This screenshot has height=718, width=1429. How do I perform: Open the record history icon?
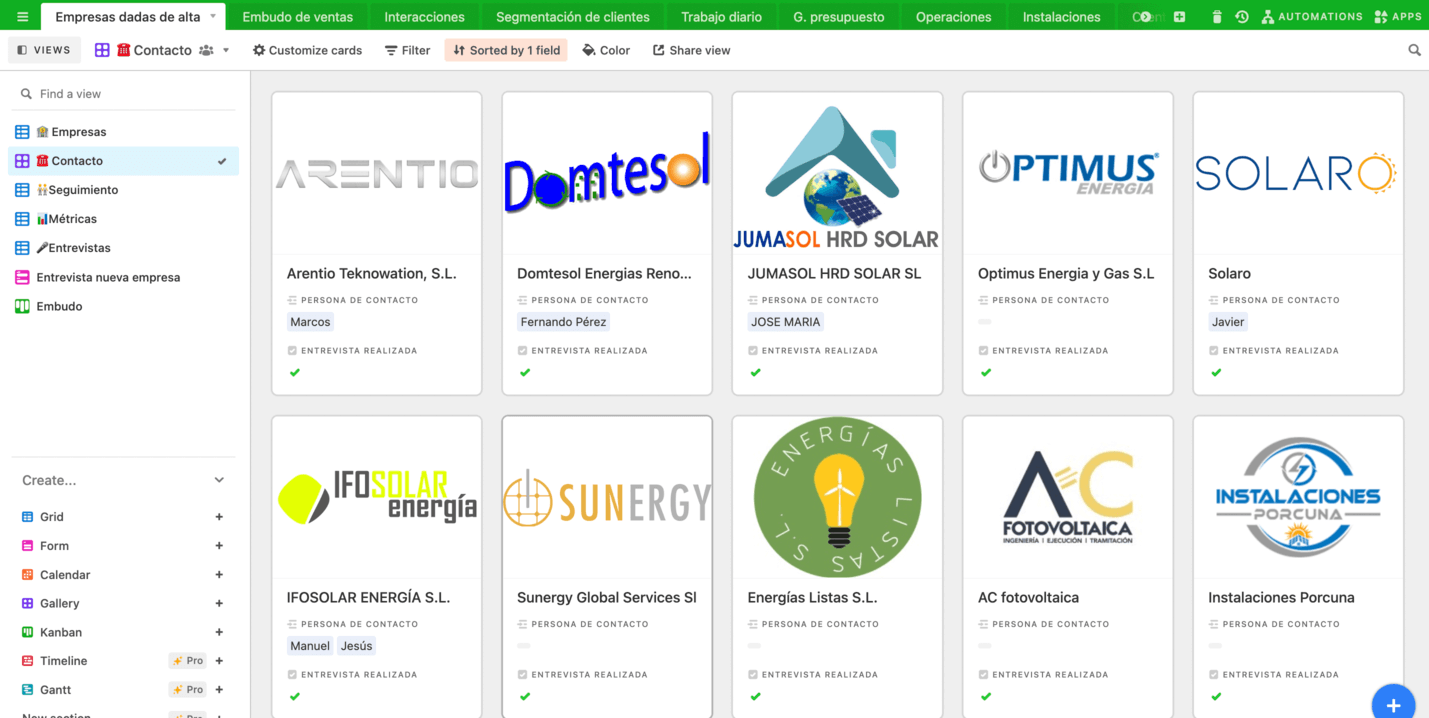tap(1241, 15)
